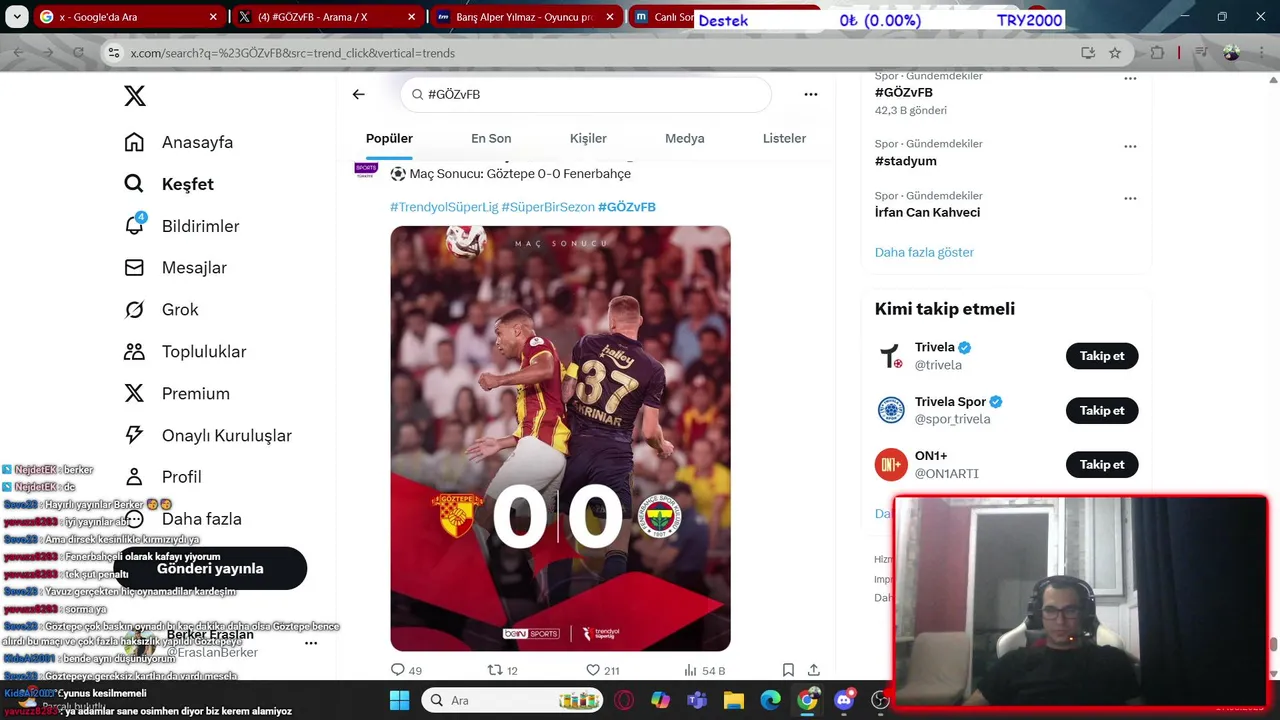
Task: Open account menu dots beside Berker Eraslan
Action: click(311, 643)
